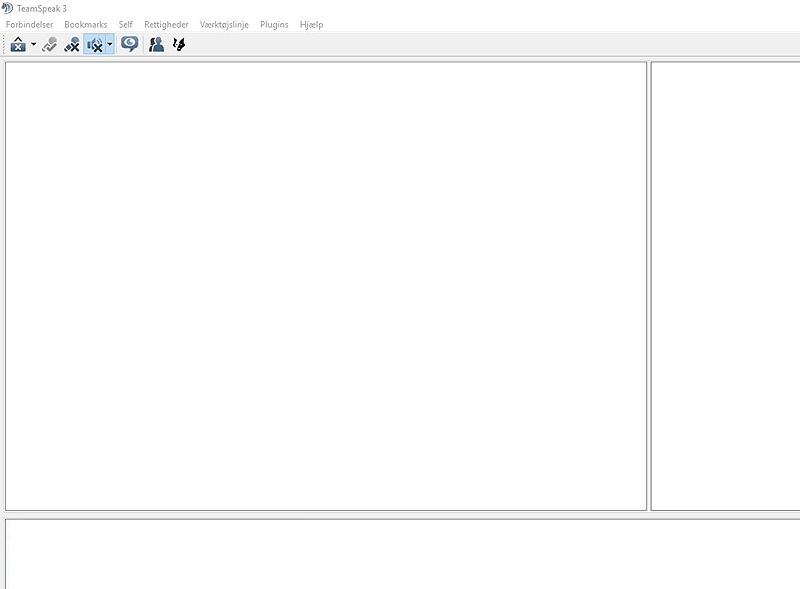Open the Værktøjslinje menu
The image size is (800, 589).
224,24
